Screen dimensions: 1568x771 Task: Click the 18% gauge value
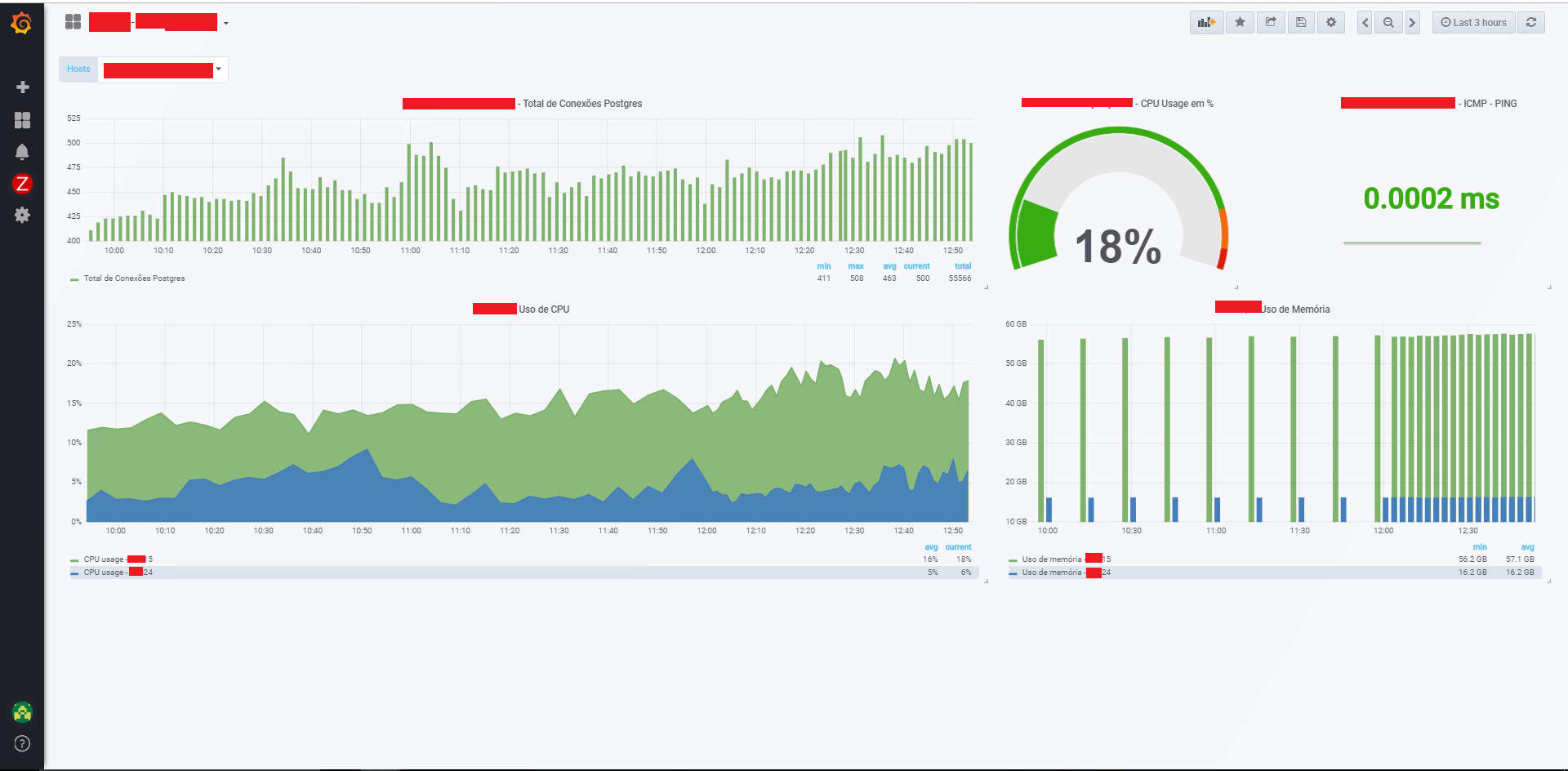tap(1118, 247)
